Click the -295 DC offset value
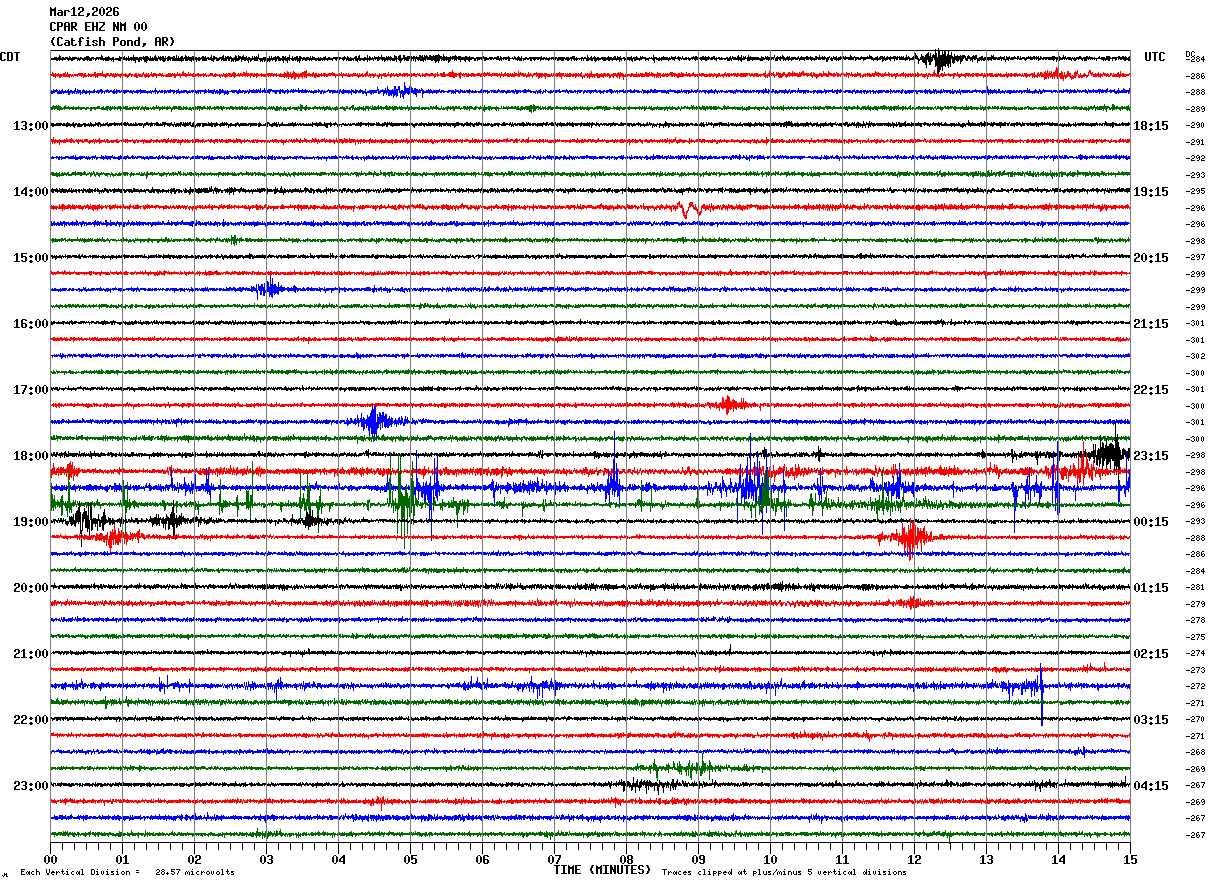The image size is (1210, 886). coord(1195,191)
